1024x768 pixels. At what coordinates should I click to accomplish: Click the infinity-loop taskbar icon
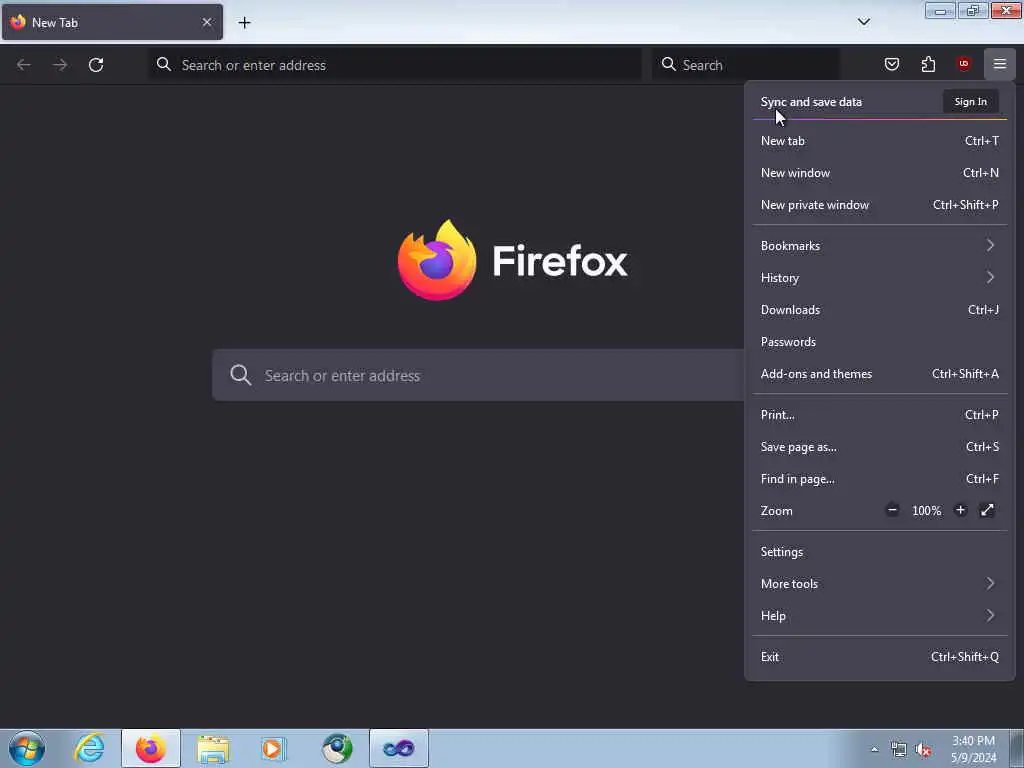(x=398, y=748)
